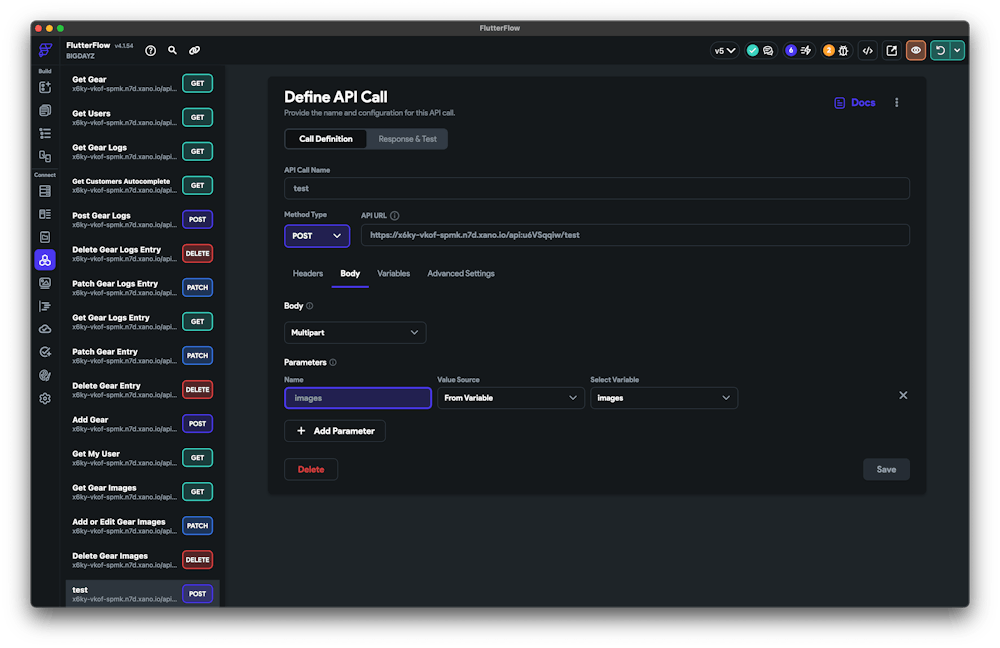Image resolution: width=1000 pixels, height=648 pixels.
Task: Expand the arrow beside the green run button
Action: [957, 50]
